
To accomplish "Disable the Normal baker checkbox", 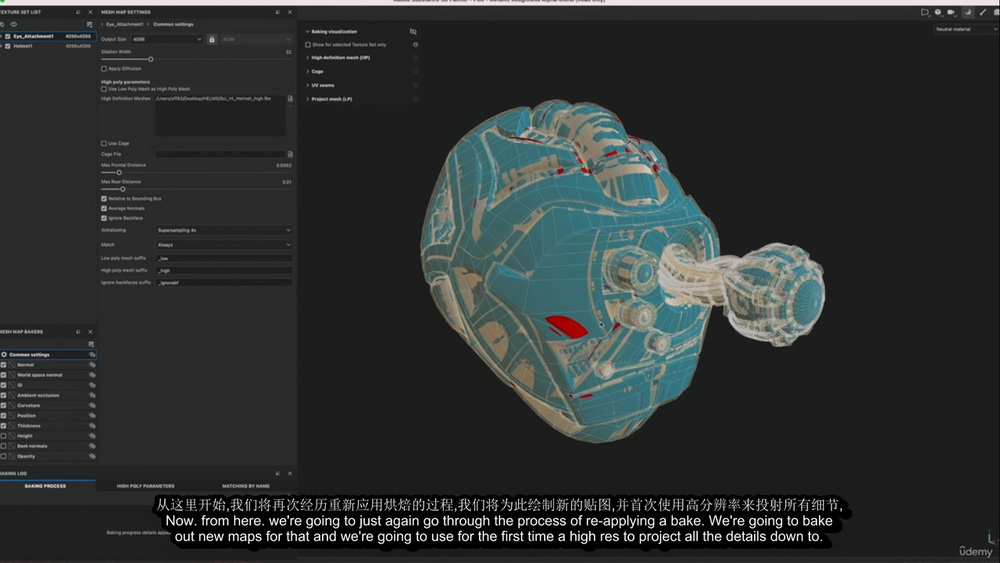I will (3, 365).
